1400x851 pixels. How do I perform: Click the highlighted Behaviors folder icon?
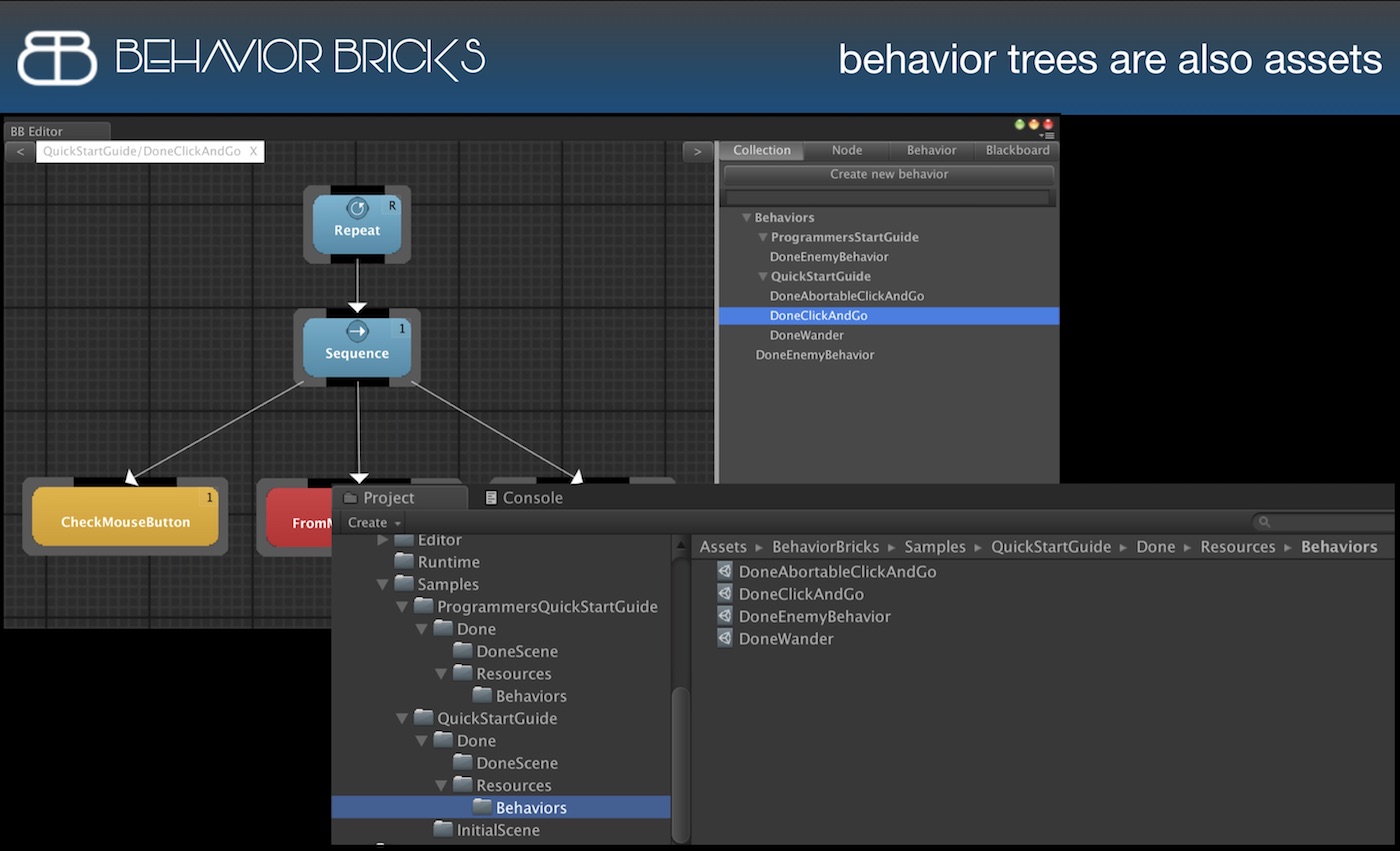tap(482, 807)
